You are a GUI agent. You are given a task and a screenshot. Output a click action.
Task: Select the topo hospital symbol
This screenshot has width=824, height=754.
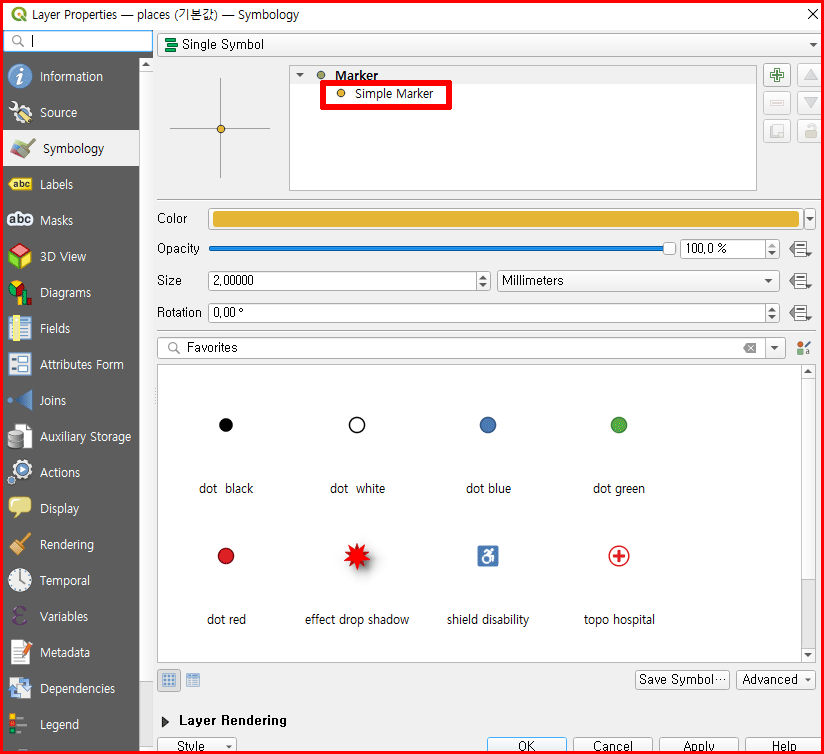pos(619,556)
